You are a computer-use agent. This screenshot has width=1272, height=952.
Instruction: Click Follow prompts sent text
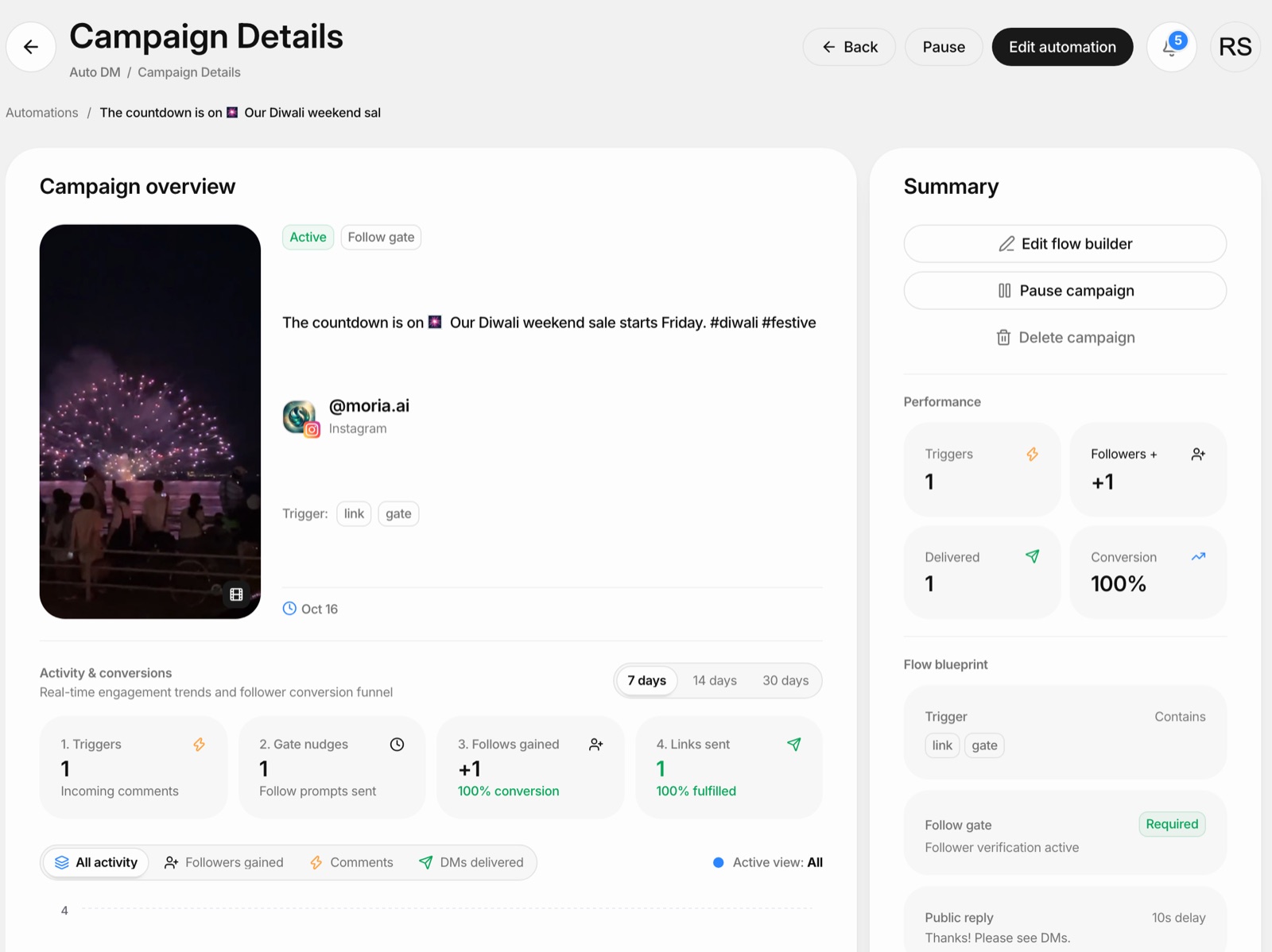pos(317,791)
